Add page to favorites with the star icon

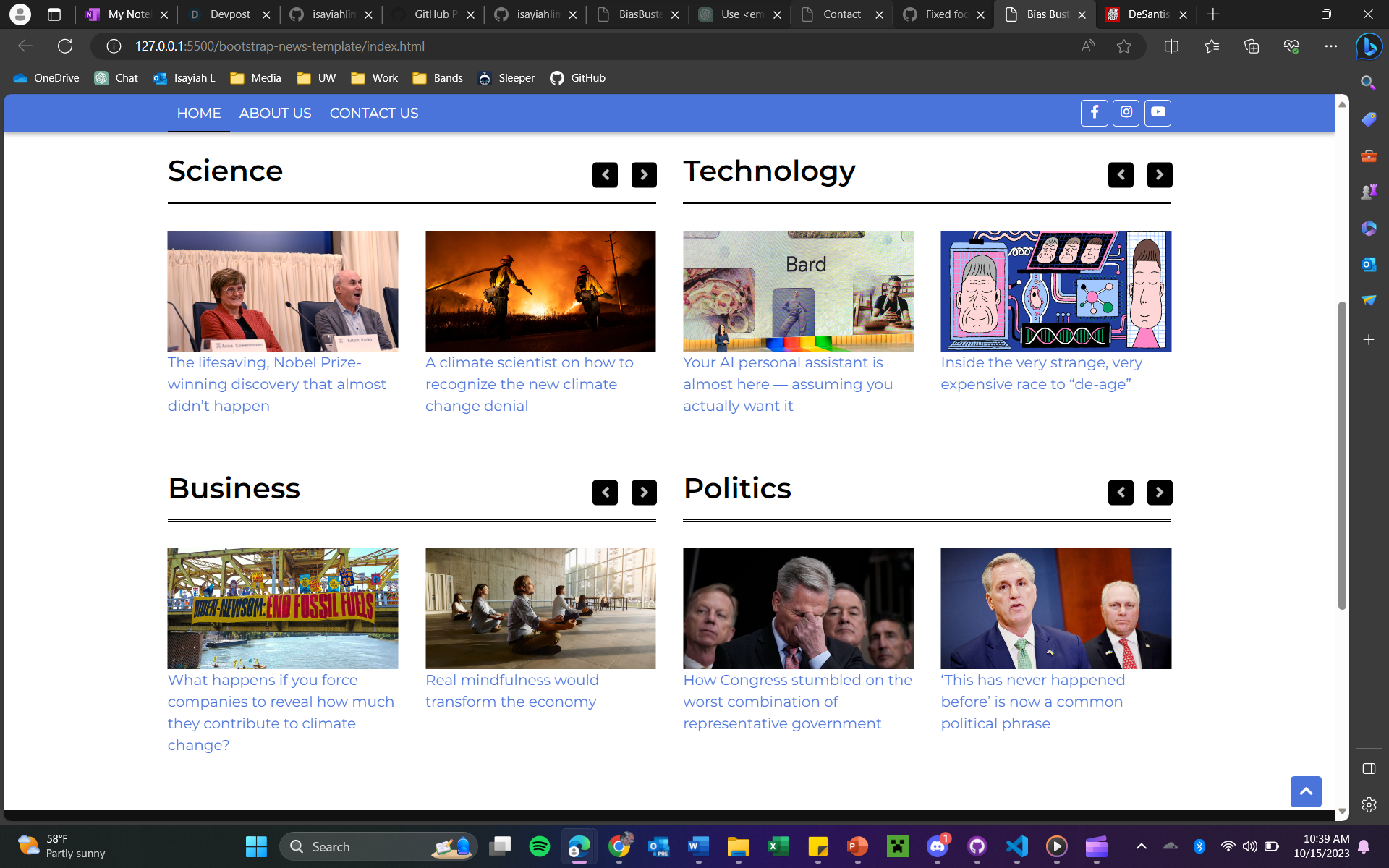[1123, 46]
